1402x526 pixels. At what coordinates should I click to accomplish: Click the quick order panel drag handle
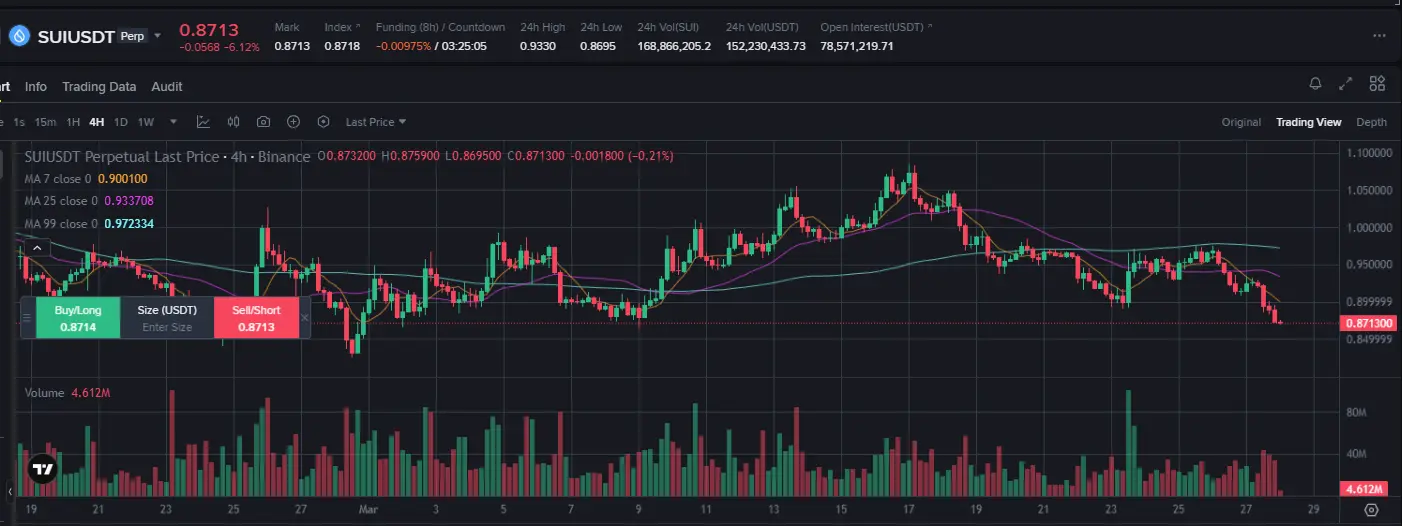click(28, 318)
